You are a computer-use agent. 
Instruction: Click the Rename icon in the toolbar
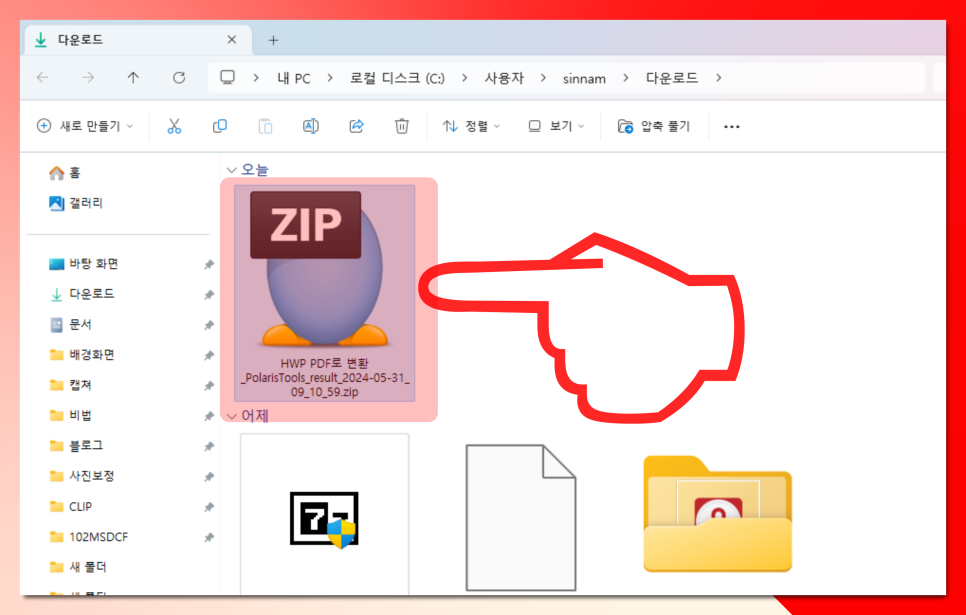(310, 126)
